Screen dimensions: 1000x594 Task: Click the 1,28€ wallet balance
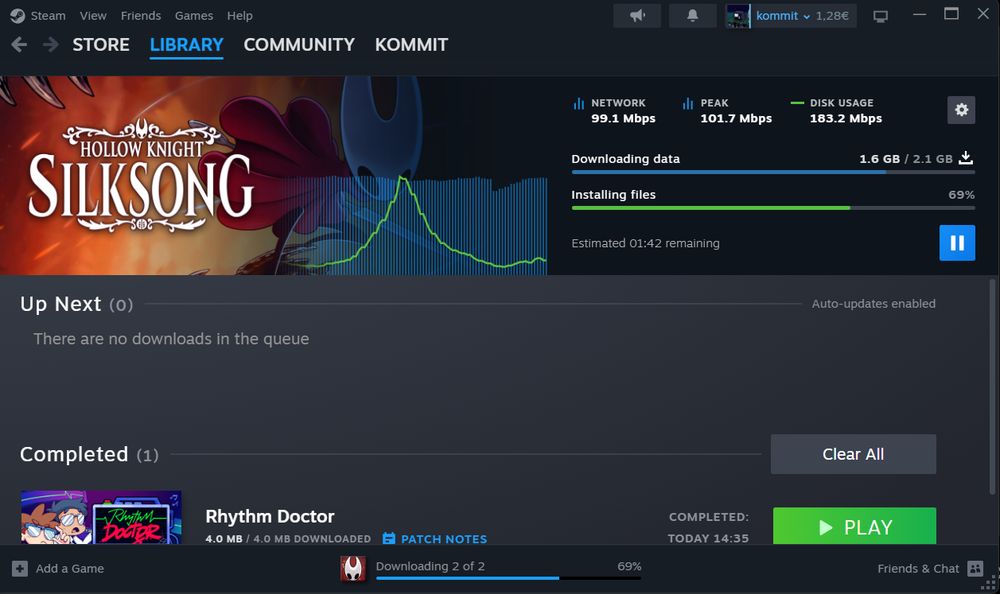coord(832,16)
